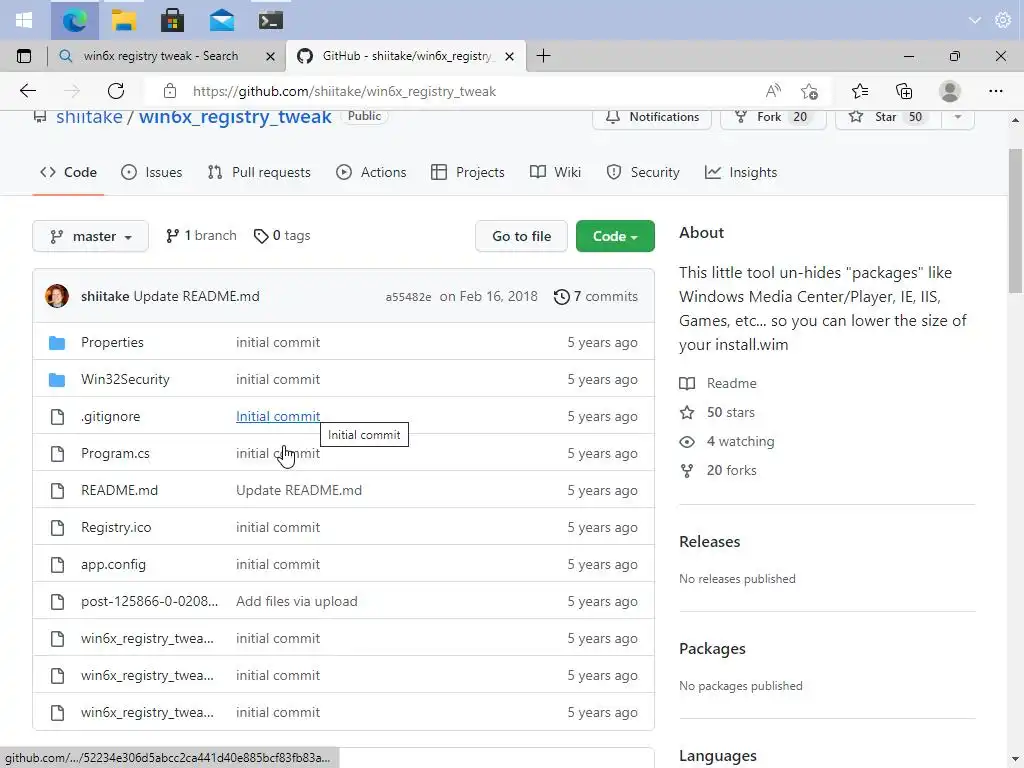Switch to the Pull requests tab
The height and width of the screenshot is (768, 1024).
[x=259, y=172]
